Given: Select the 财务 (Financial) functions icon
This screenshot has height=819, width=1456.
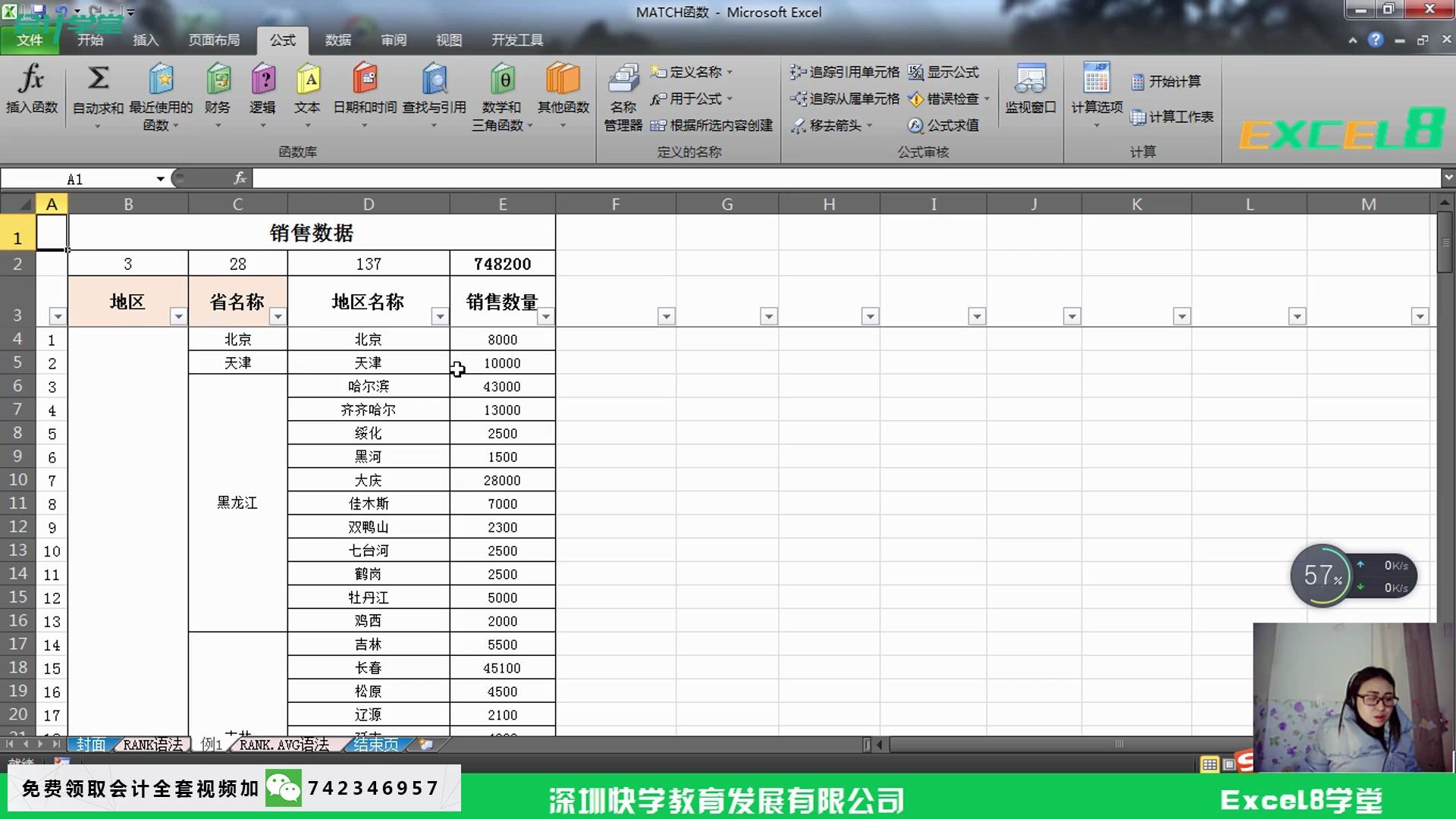Looking at the screenshot, I should click(218, 91).
